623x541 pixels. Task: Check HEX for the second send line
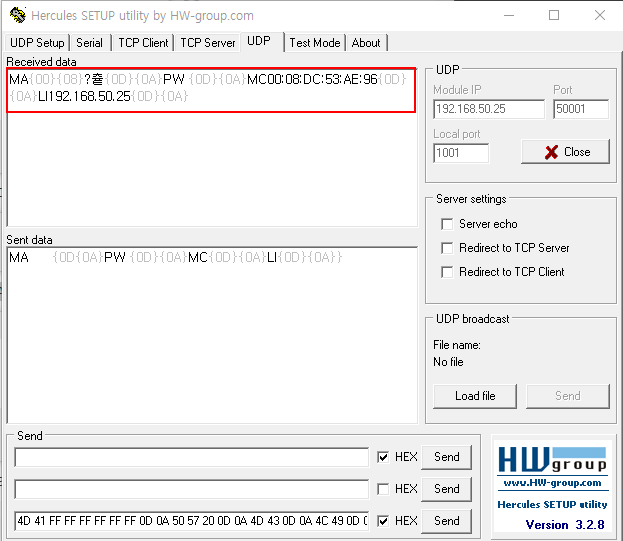click(x=383, y=489)
